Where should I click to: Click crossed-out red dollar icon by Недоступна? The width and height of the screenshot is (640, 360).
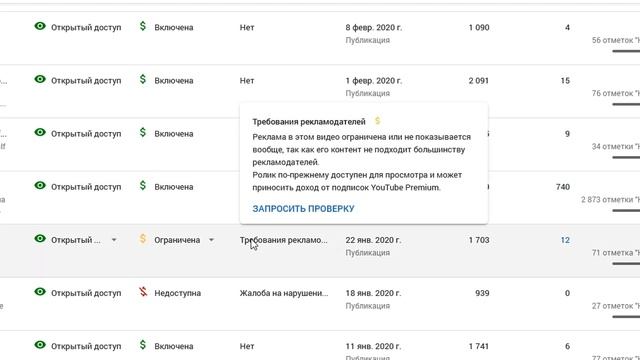click(143, 292)
